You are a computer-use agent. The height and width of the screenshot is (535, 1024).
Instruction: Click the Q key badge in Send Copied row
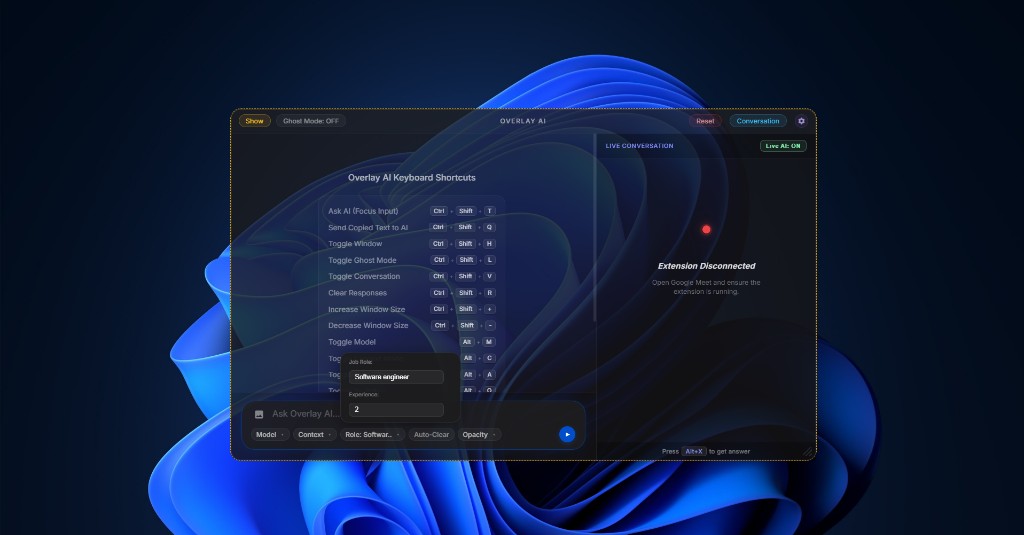489,227
